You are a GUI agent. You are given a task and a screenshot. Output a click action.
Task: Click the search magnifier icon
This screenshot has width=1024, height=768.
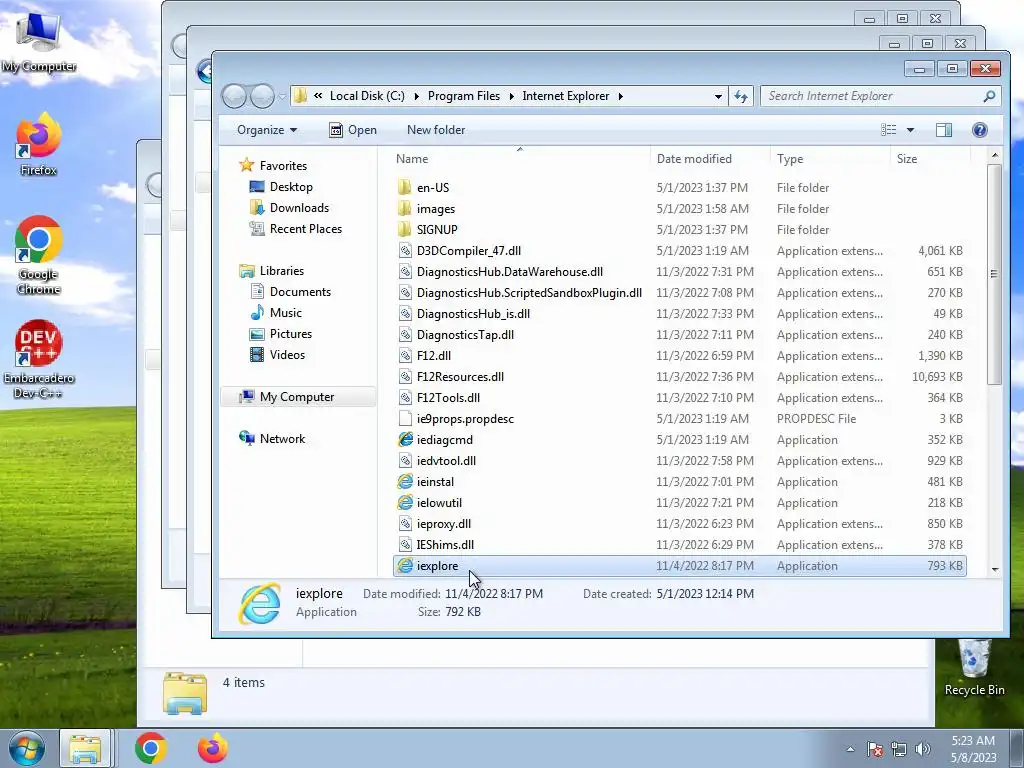point(989,96)
